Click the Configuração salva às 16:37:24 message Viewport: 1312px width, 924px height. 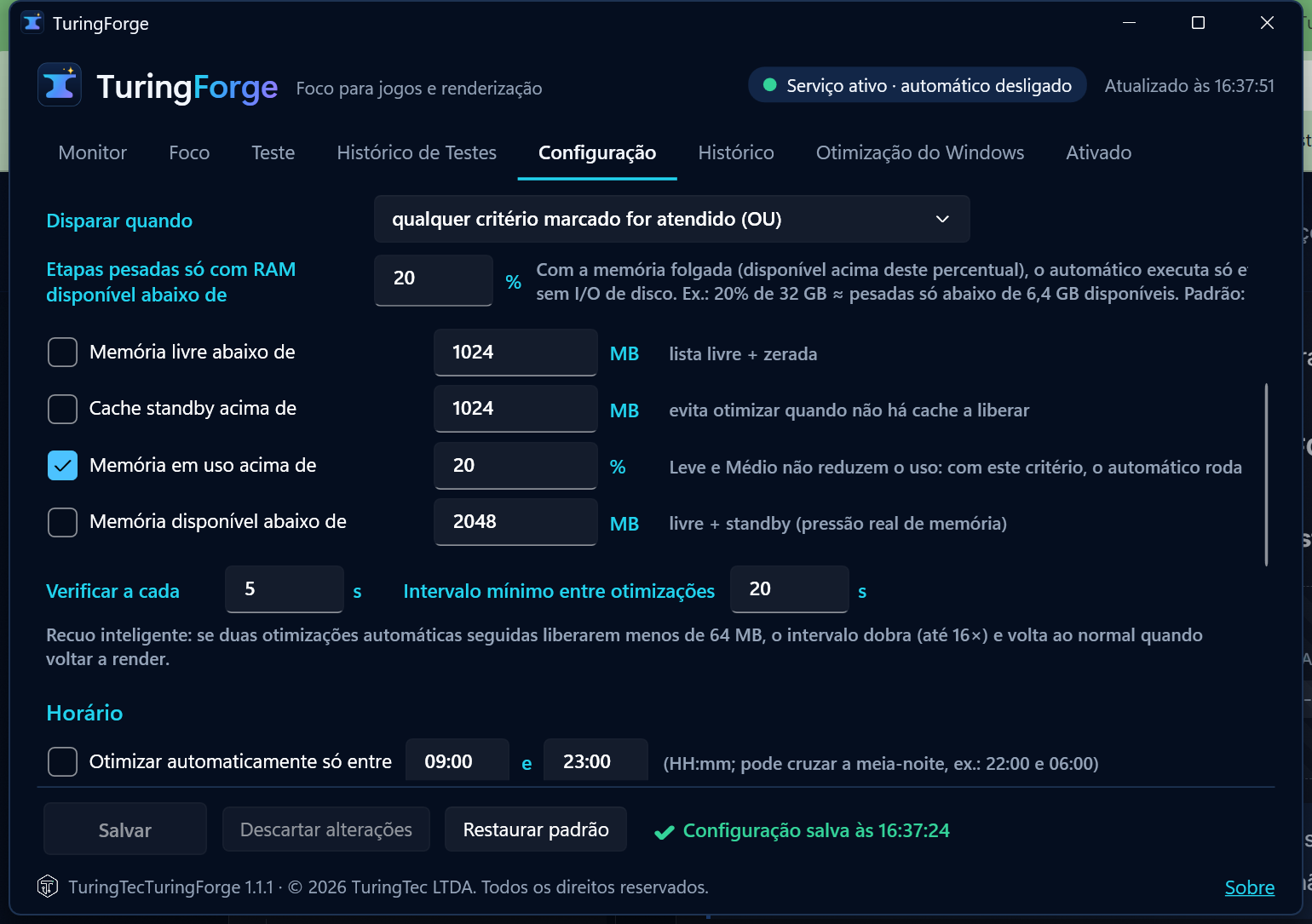[816, 830]
